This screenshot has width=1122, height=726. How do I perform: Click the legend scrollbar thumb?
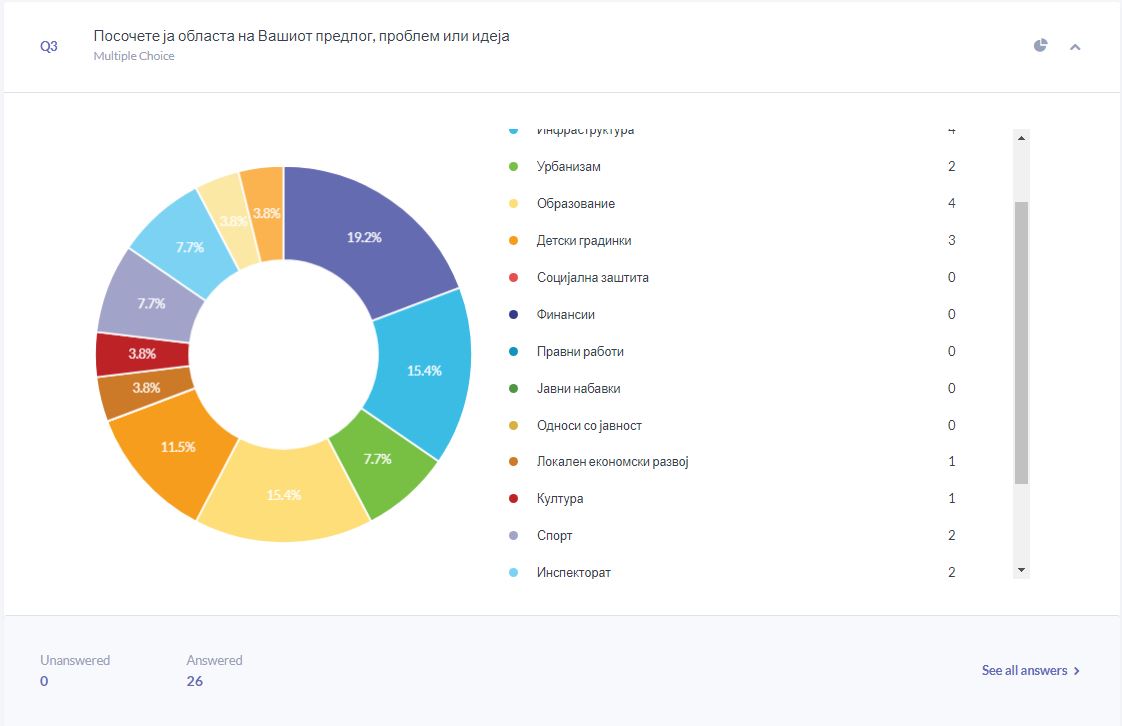[x=1021, y=342]
